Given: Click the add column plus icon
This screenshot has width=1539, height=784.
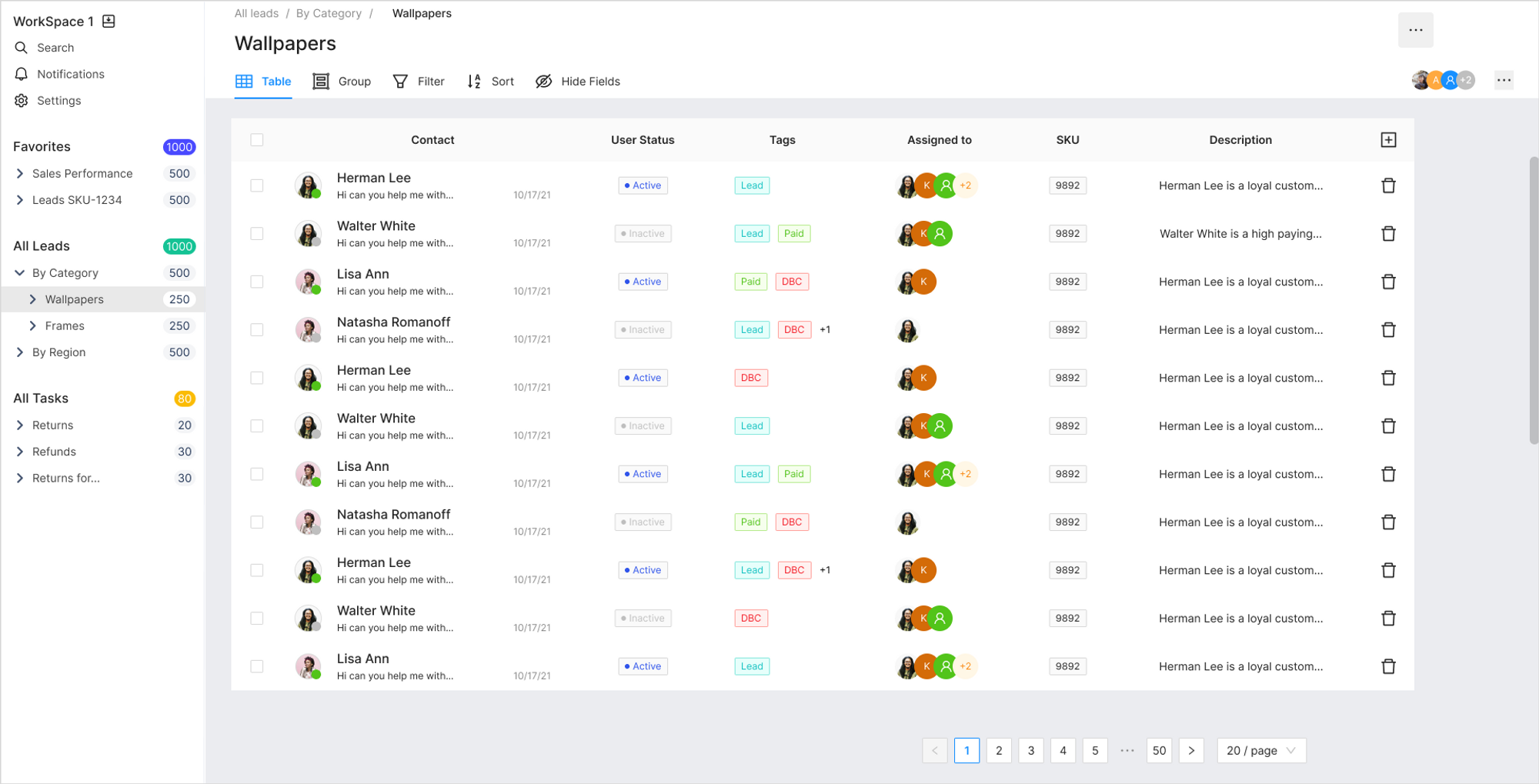Looking at the screenshot, I should [x=1388, y=140].
